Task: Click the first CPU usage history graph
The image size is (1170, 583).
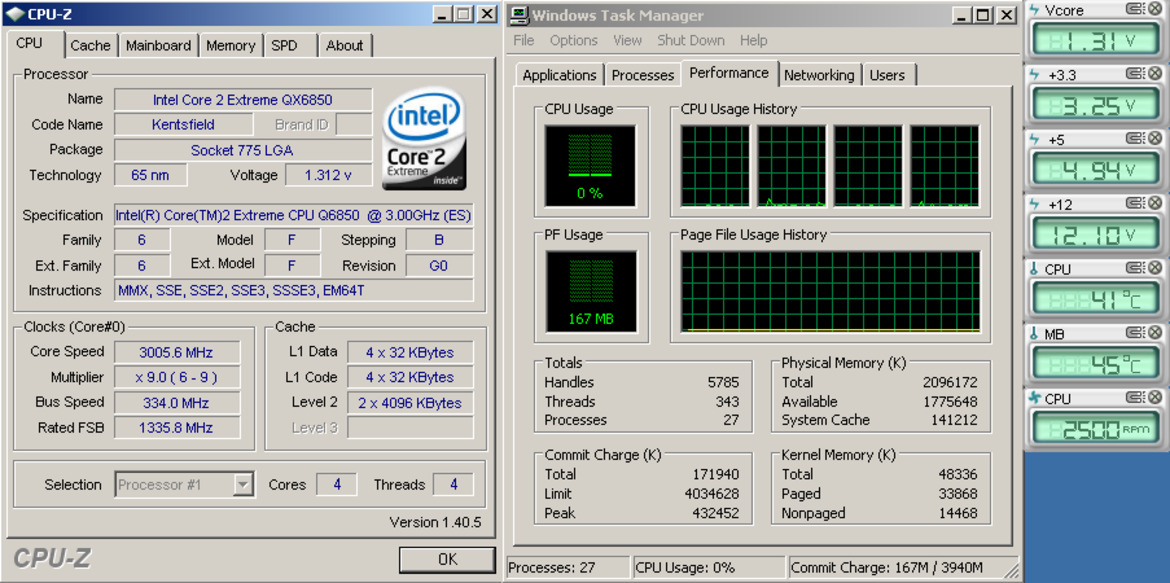Action: click(715, 166)
